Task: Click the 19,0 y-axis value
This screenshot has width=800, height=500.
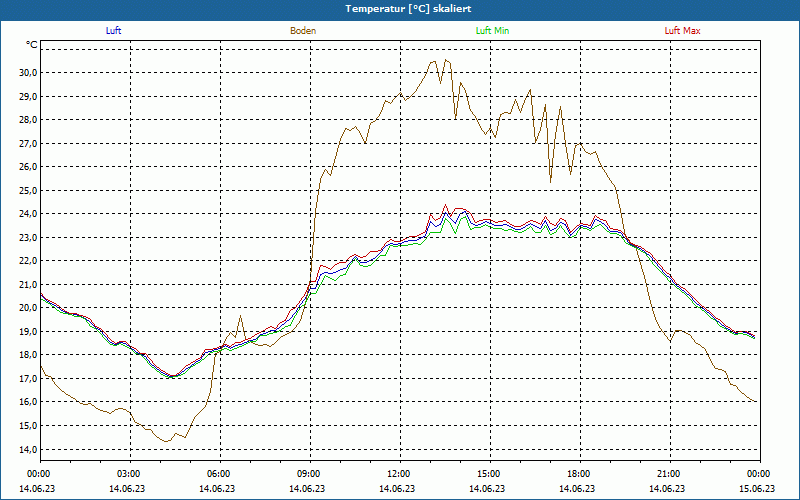Action: pyautogui.click(x=29, y=331)
